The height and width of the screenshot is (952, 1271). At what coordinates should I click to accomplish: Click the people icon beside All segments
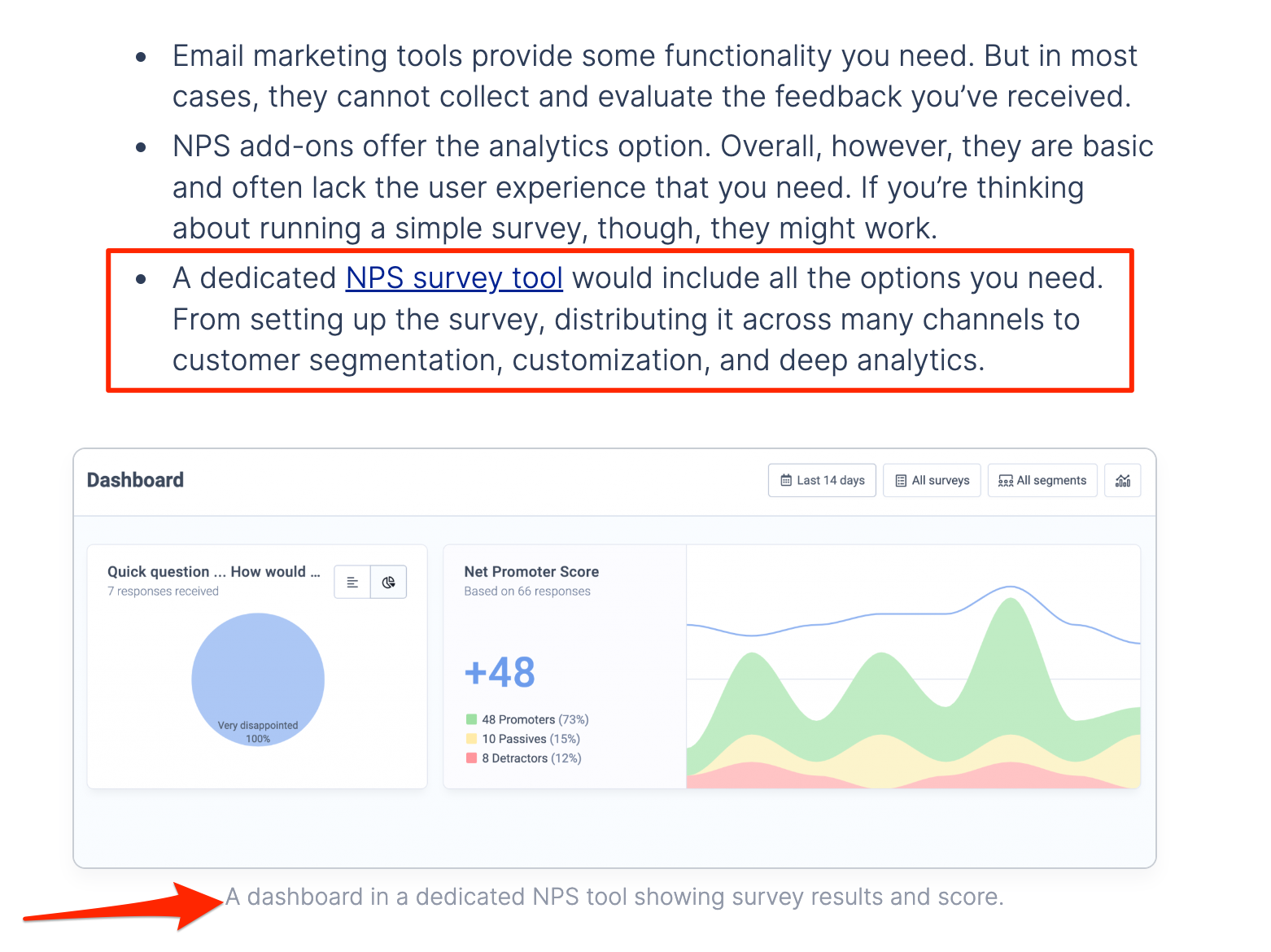pyautogui.click(x=1006, y=480)
